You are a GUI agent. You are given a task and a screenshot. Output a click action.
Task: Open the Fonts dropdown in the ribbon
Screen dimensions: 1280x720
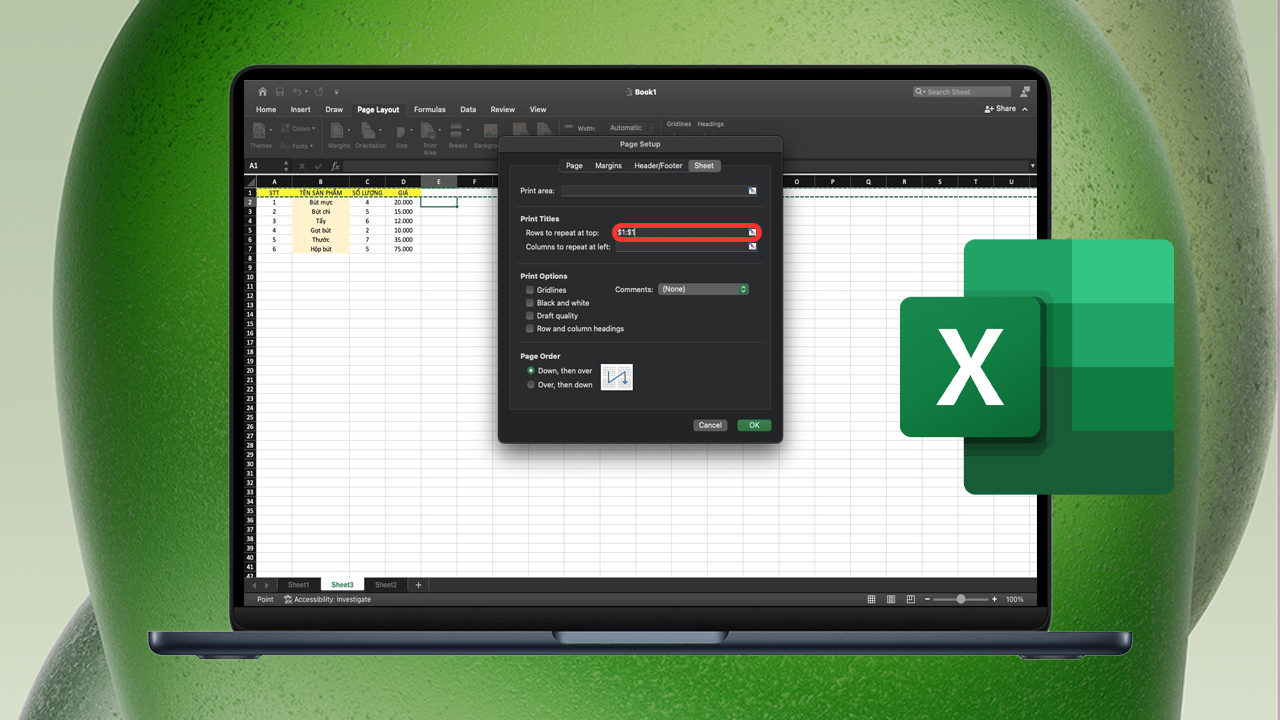(x=297, y=144)
